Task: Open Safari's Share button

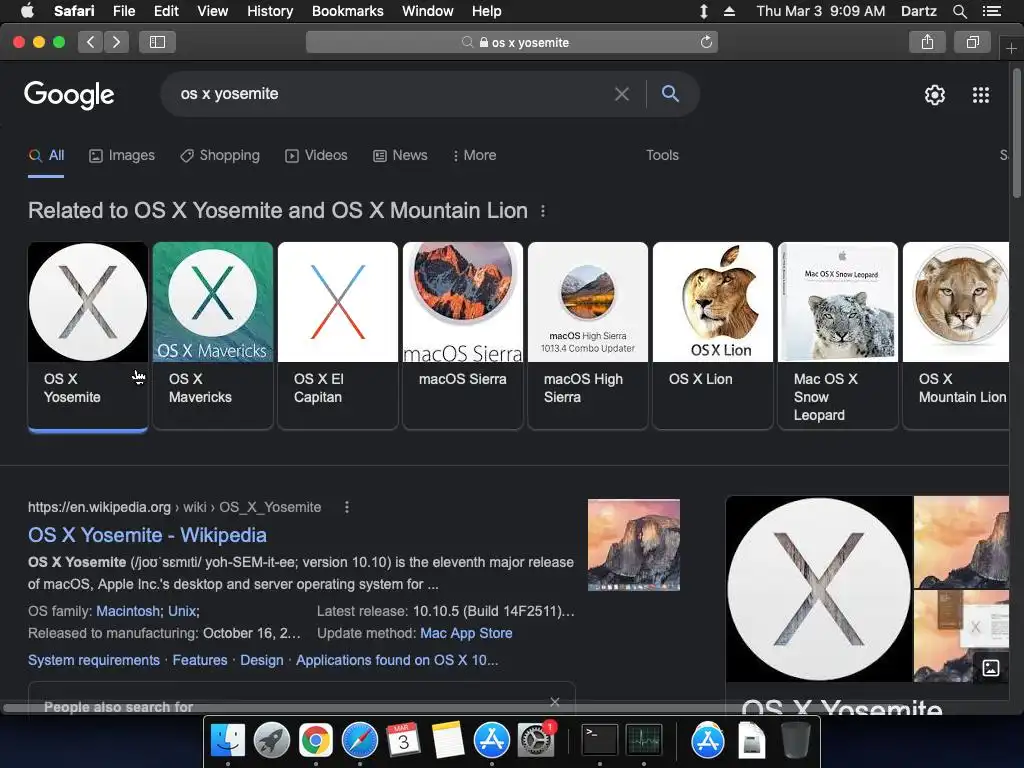Action: tap(927, 42)
